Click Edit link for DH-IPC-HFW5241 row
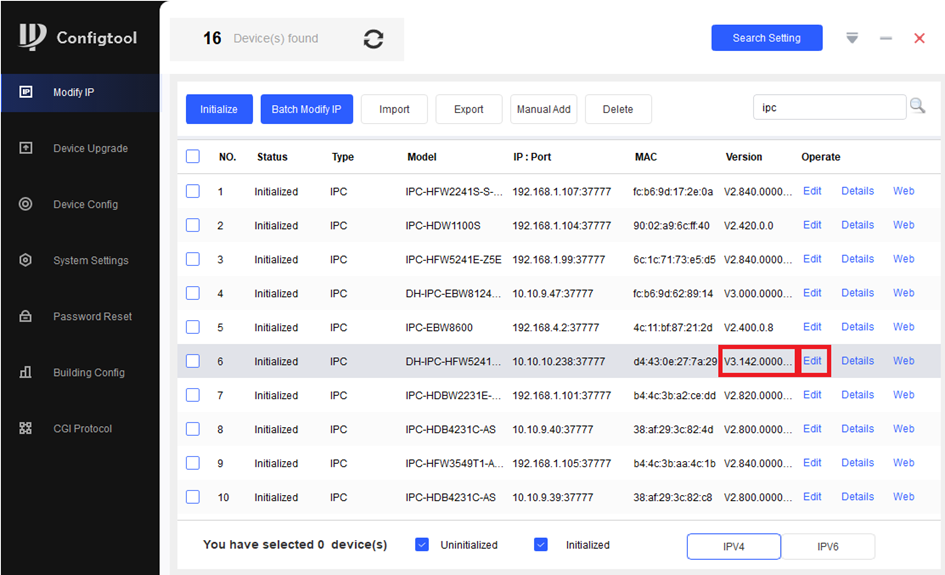The width and height of the screenshot is (945, 575). [812, 361]
